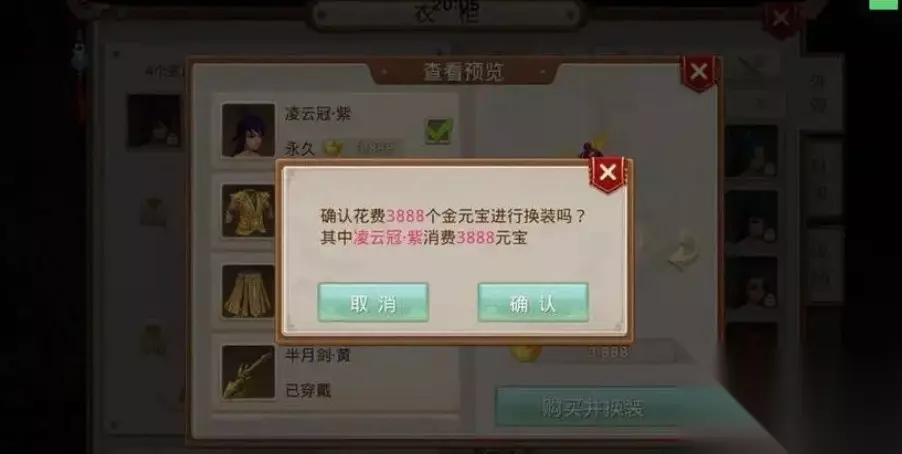Select the 凌云冠·紫 hair item thumbnail
Screen dimensions: 902x454
point(248,130)
